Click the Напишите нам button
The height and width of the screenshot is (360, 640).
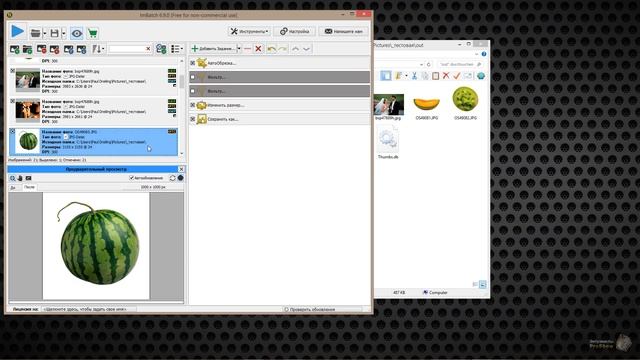tap(344, 31)
